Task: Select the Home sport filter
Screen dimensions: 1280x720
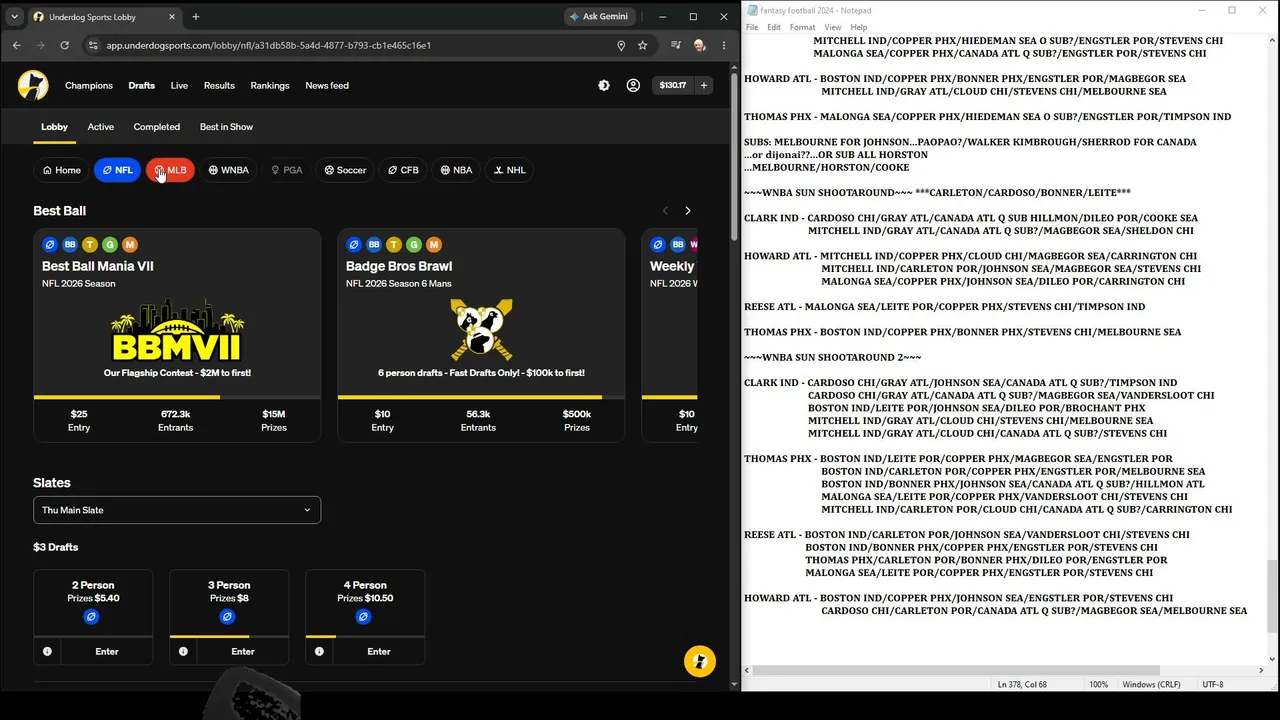Action: pyautogui.click(x=62, y=170)
